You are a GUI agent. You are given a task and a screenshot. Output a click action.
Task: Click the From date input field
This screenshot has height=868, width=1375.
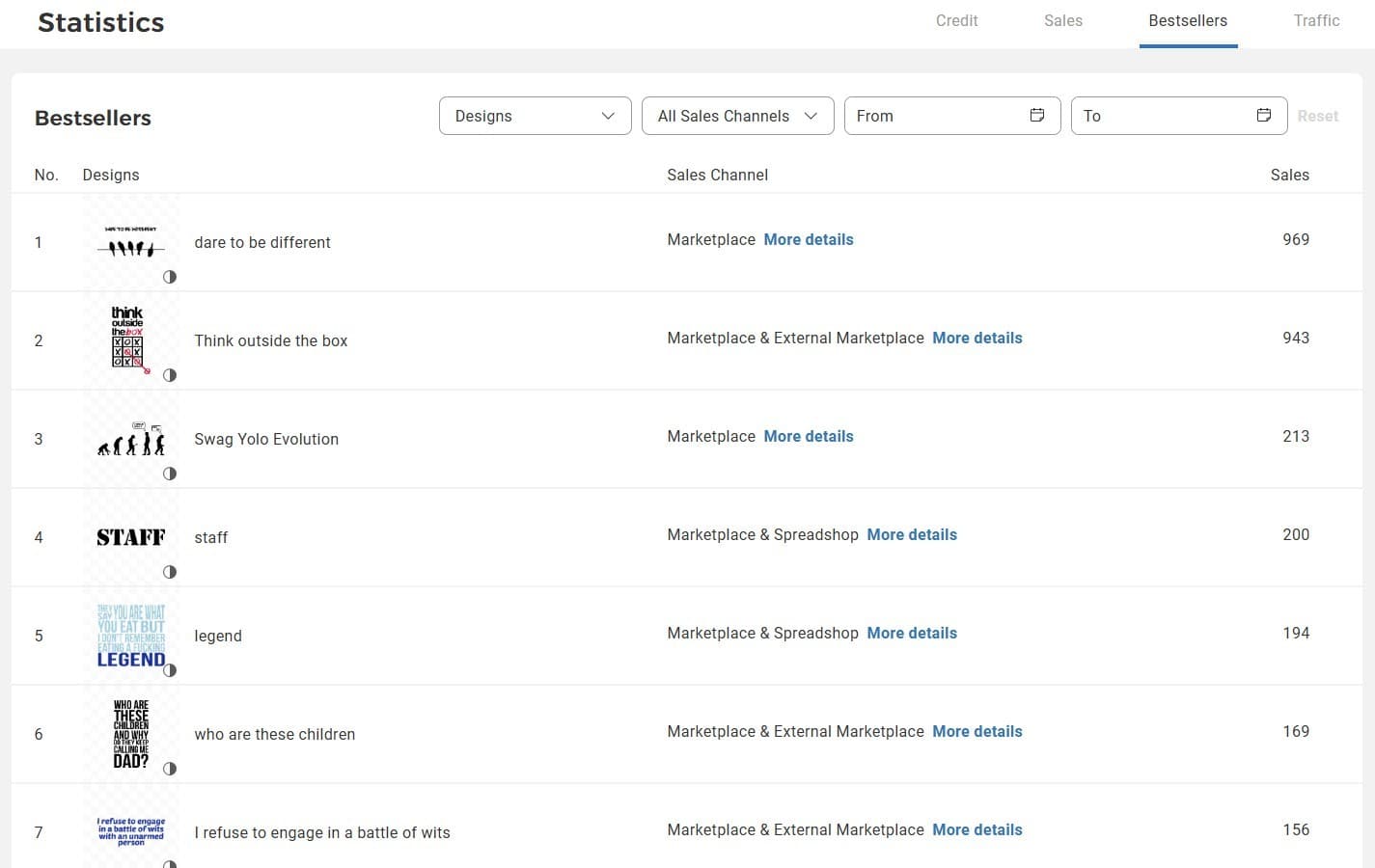952,116
